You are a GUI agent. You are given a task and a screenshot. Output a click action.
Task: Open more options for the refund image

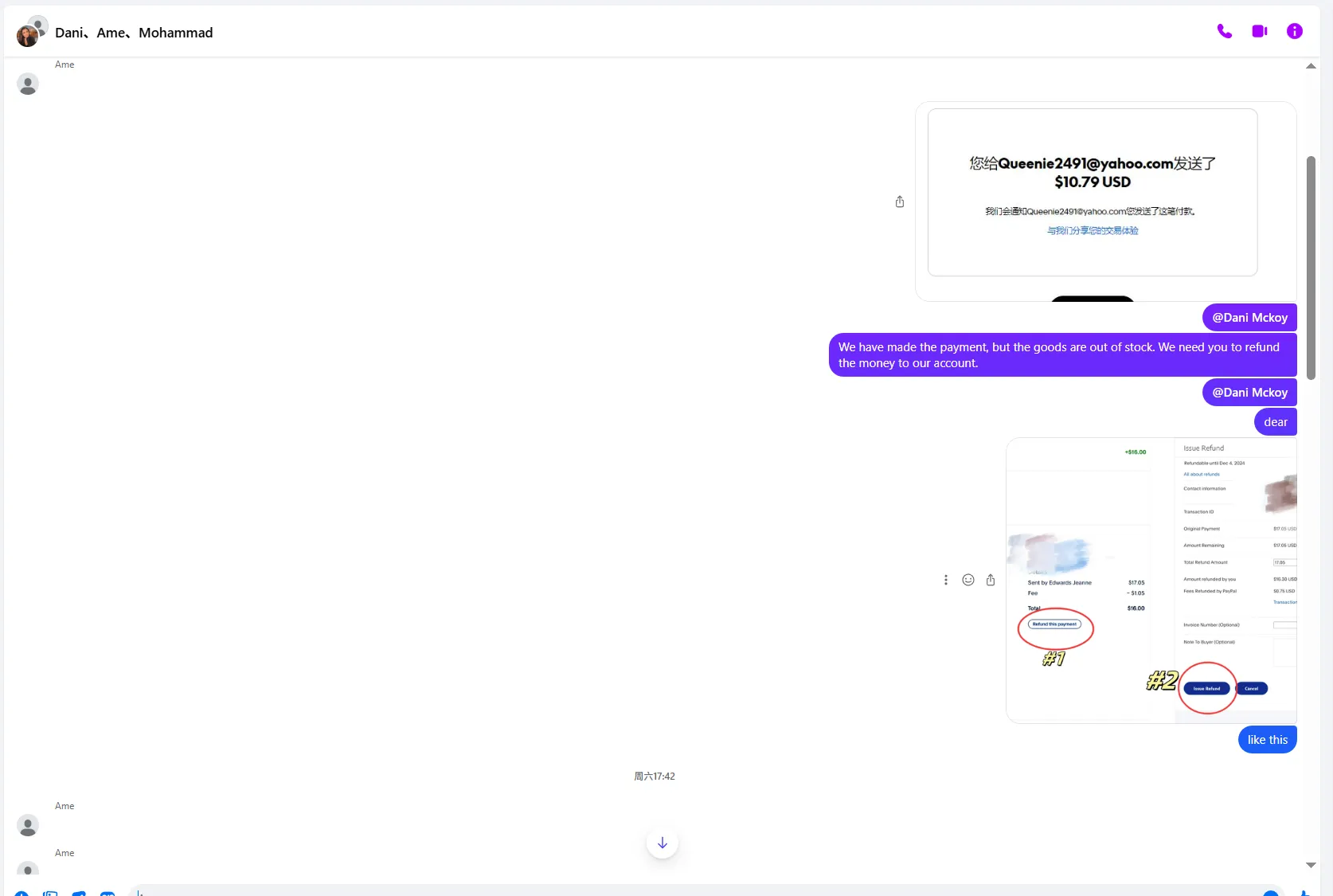click(946, 580)
